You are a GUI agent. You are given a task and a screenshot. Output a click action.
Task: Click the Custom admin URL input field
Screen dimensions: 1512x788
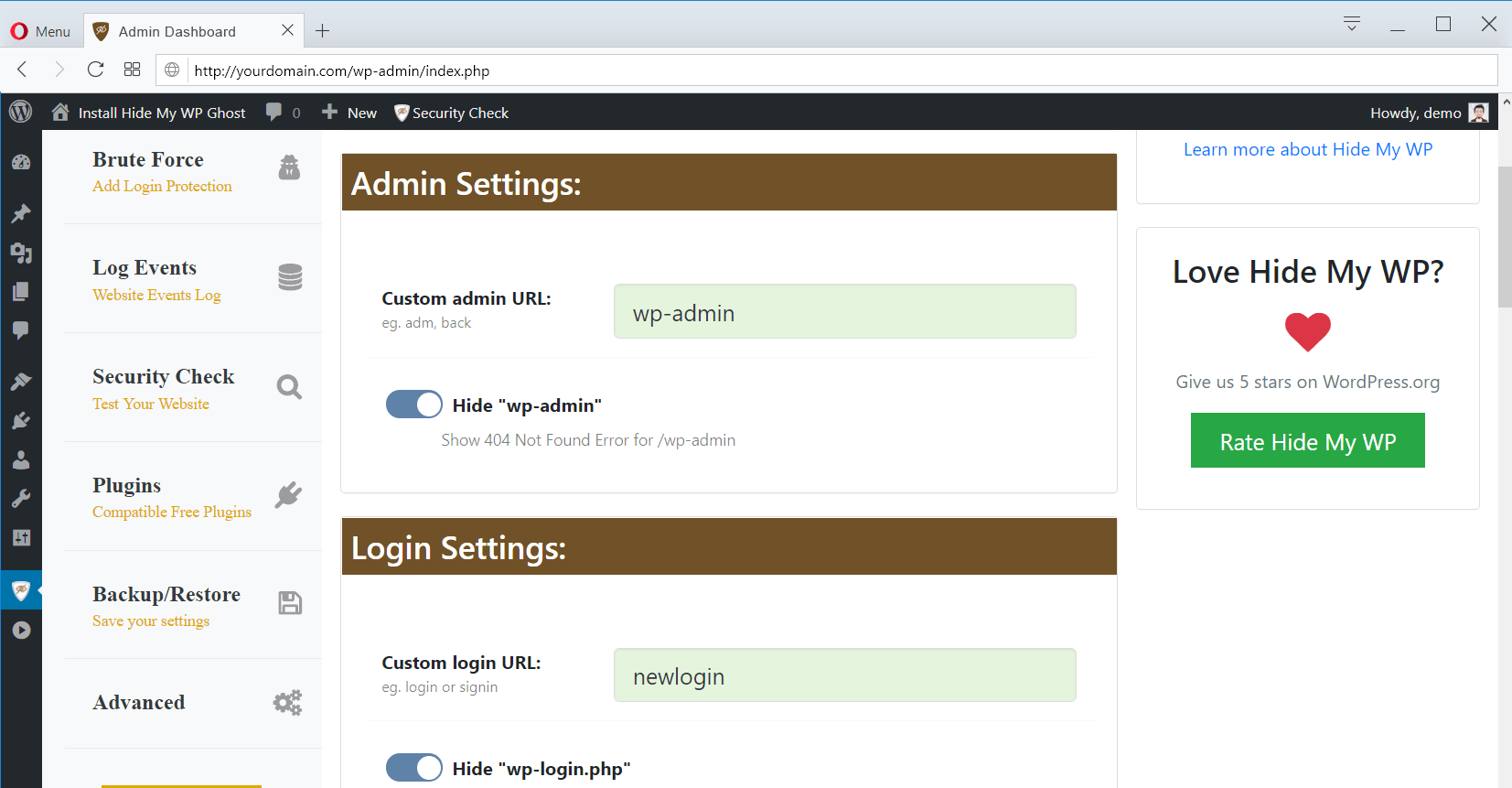(x=844, y=312)
